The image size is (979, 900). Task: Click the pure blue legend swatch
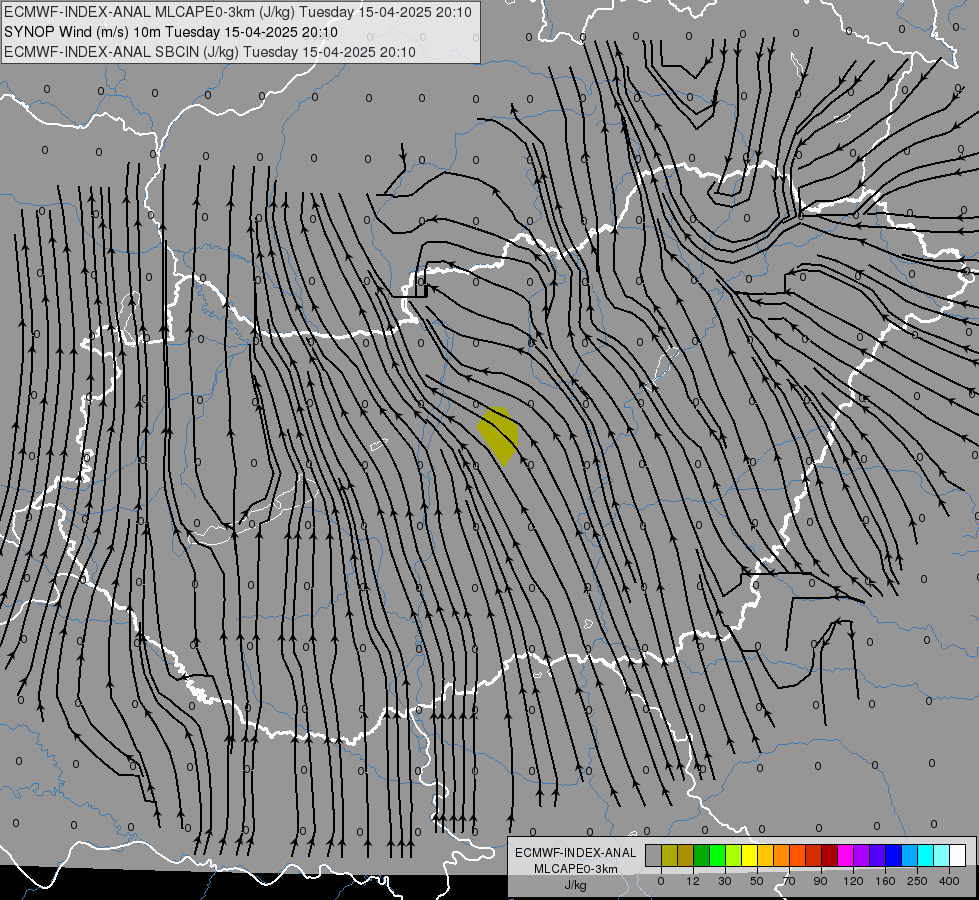[893, 855]
